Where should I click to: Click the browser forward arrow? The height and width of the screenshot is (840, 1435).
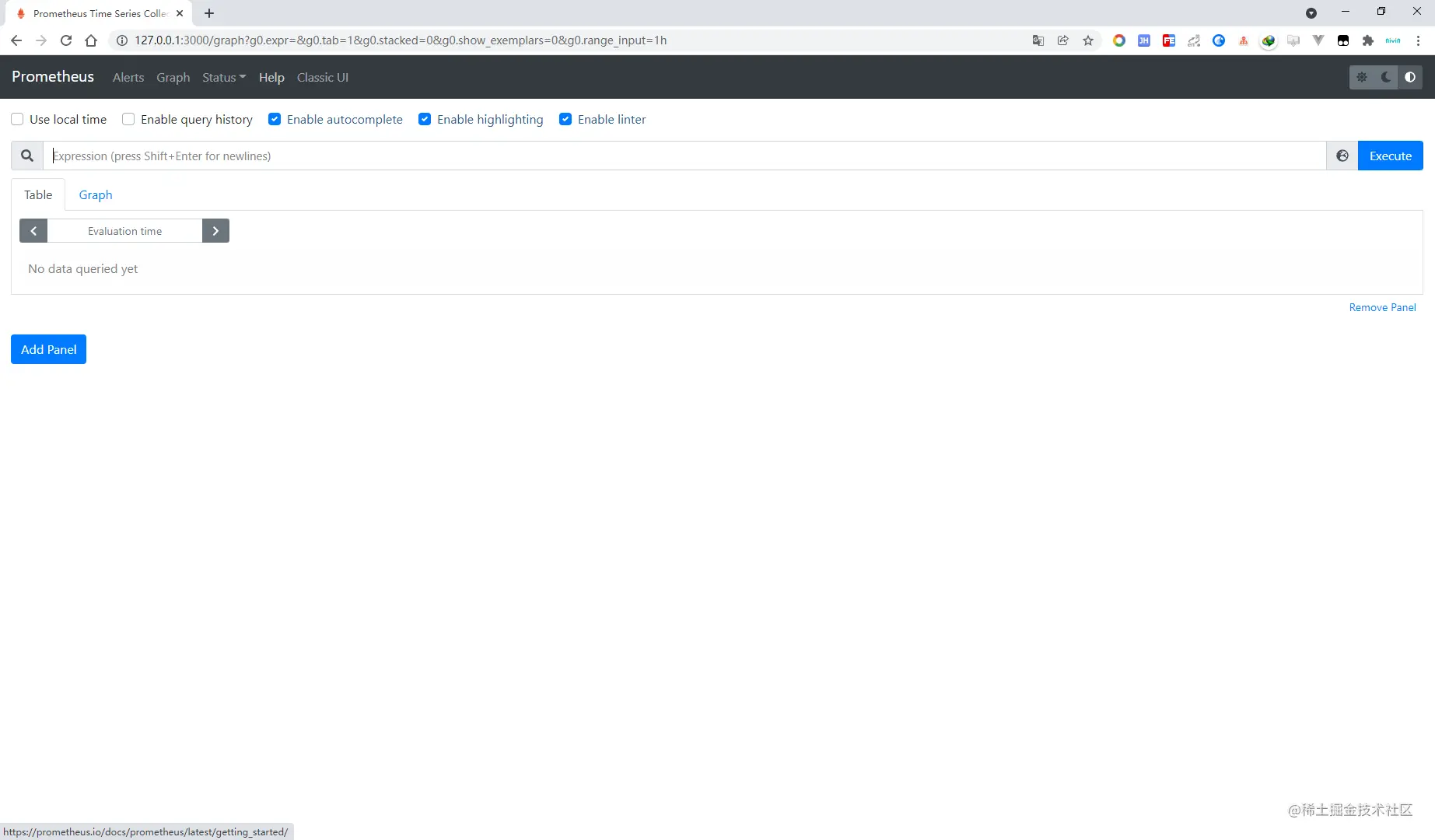pos(41,40)
